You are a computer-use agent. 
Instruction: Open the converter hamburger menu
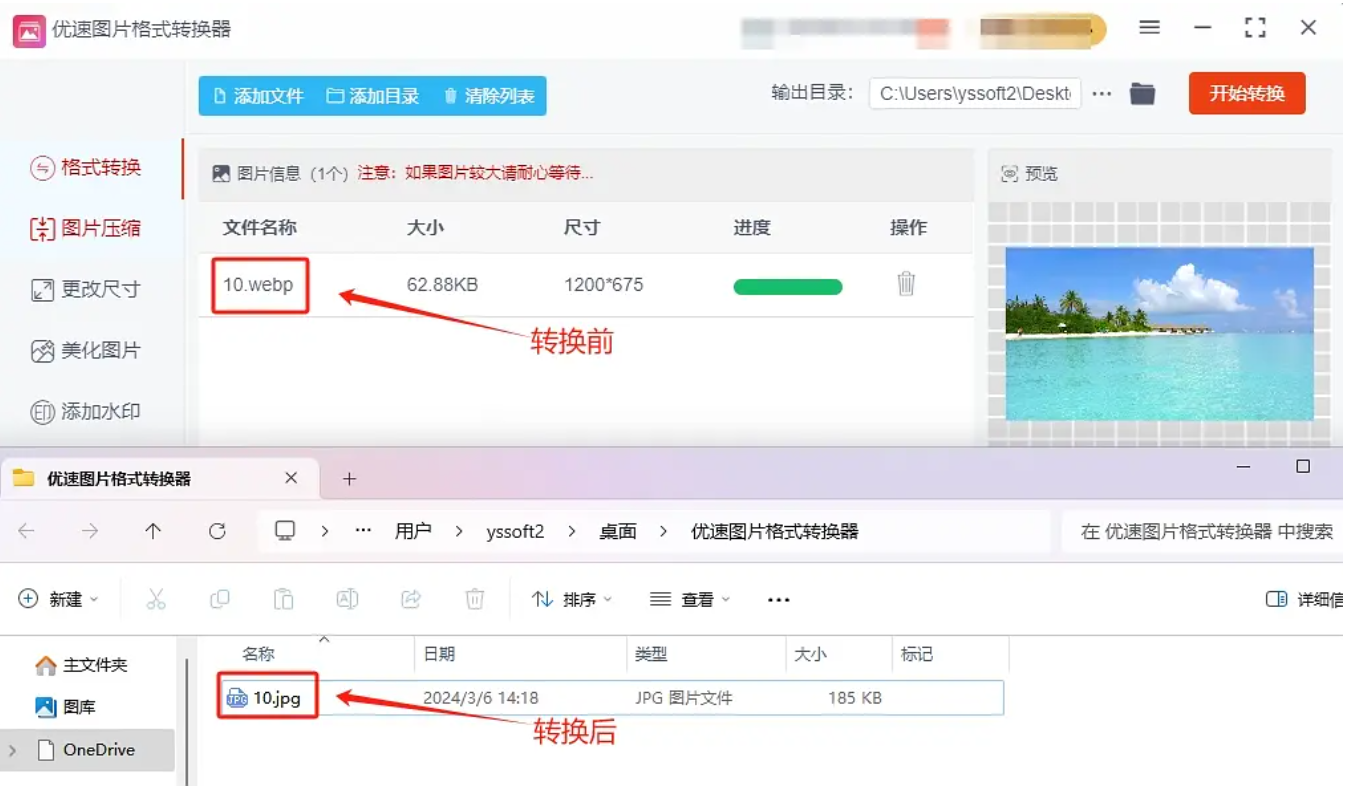(x=1150, y=28)
